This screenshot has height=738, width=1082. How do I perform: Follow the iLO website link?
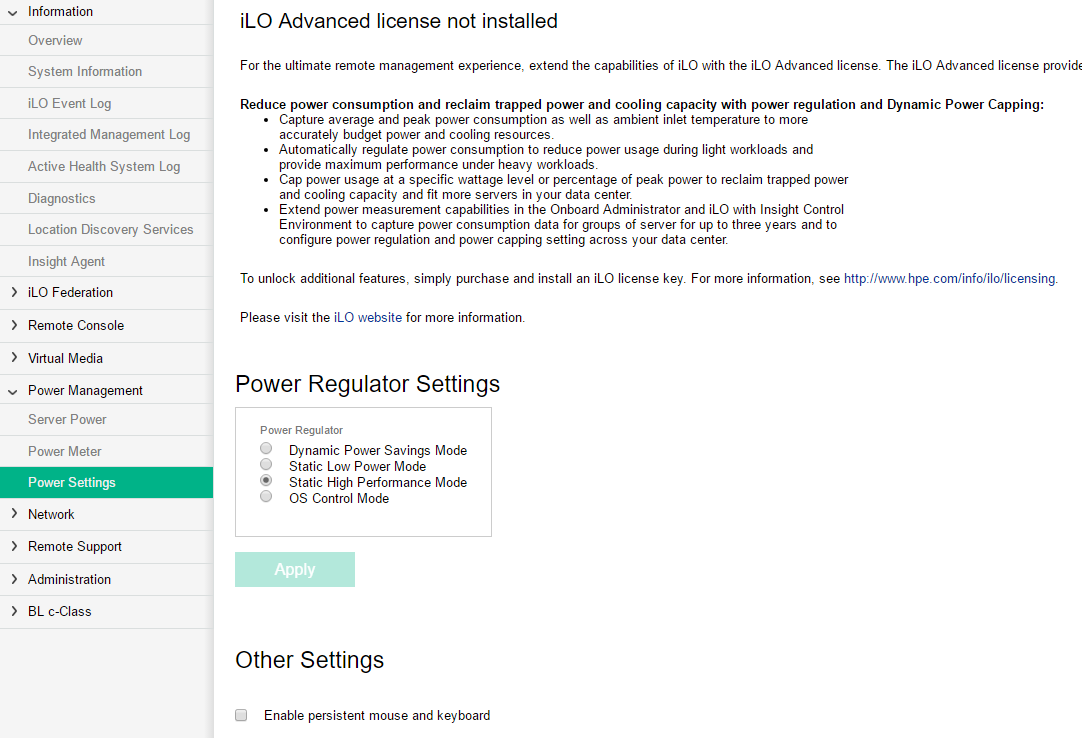click(368, 318)
